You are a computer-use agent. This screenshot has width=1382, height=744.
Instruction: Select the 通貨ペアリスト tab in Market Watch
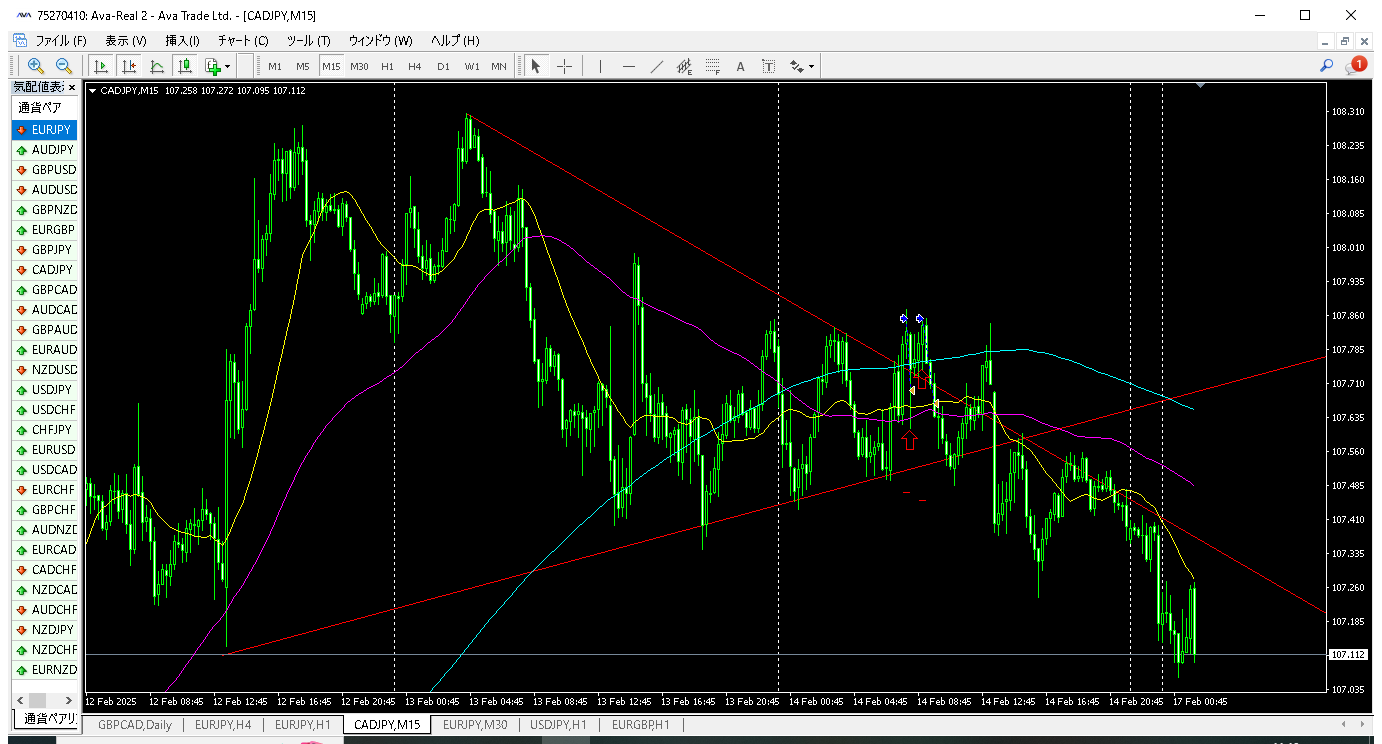(45, 719)
